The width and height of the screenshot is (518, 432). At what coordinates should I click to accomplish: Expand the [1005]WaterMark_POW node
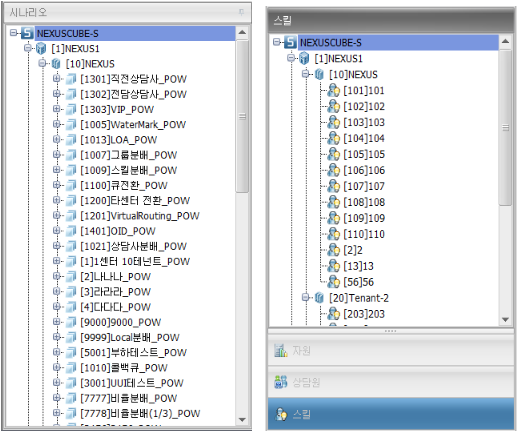[x=56, y=124]
